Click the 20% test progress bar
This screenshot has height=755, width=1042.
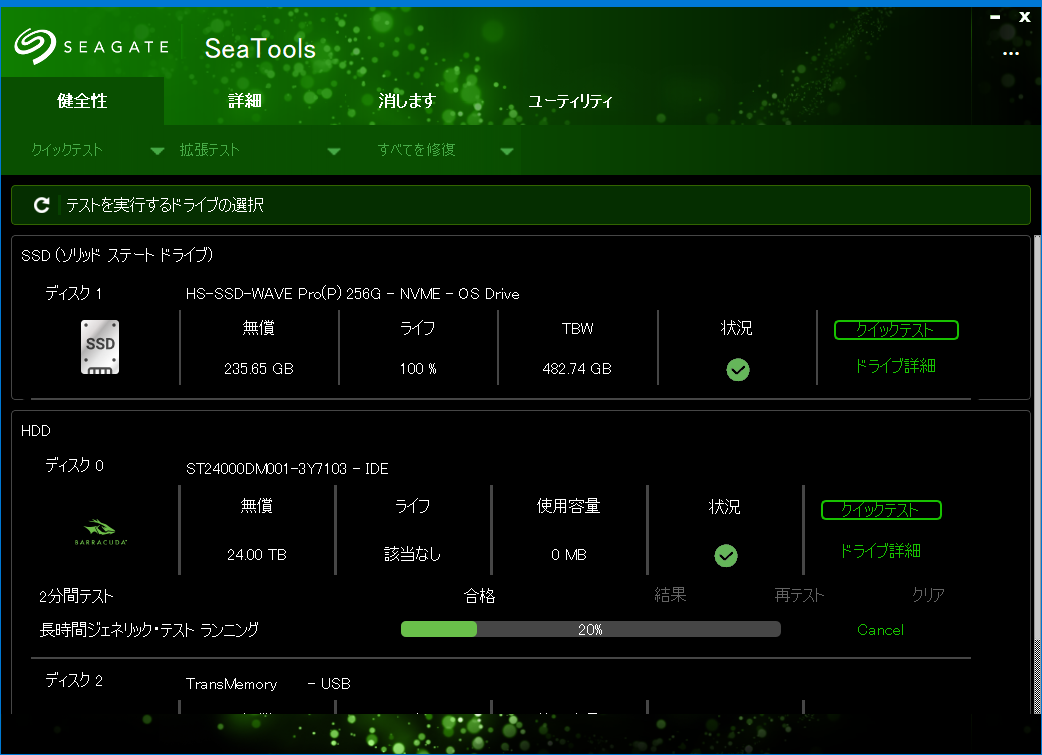(590, 629)
